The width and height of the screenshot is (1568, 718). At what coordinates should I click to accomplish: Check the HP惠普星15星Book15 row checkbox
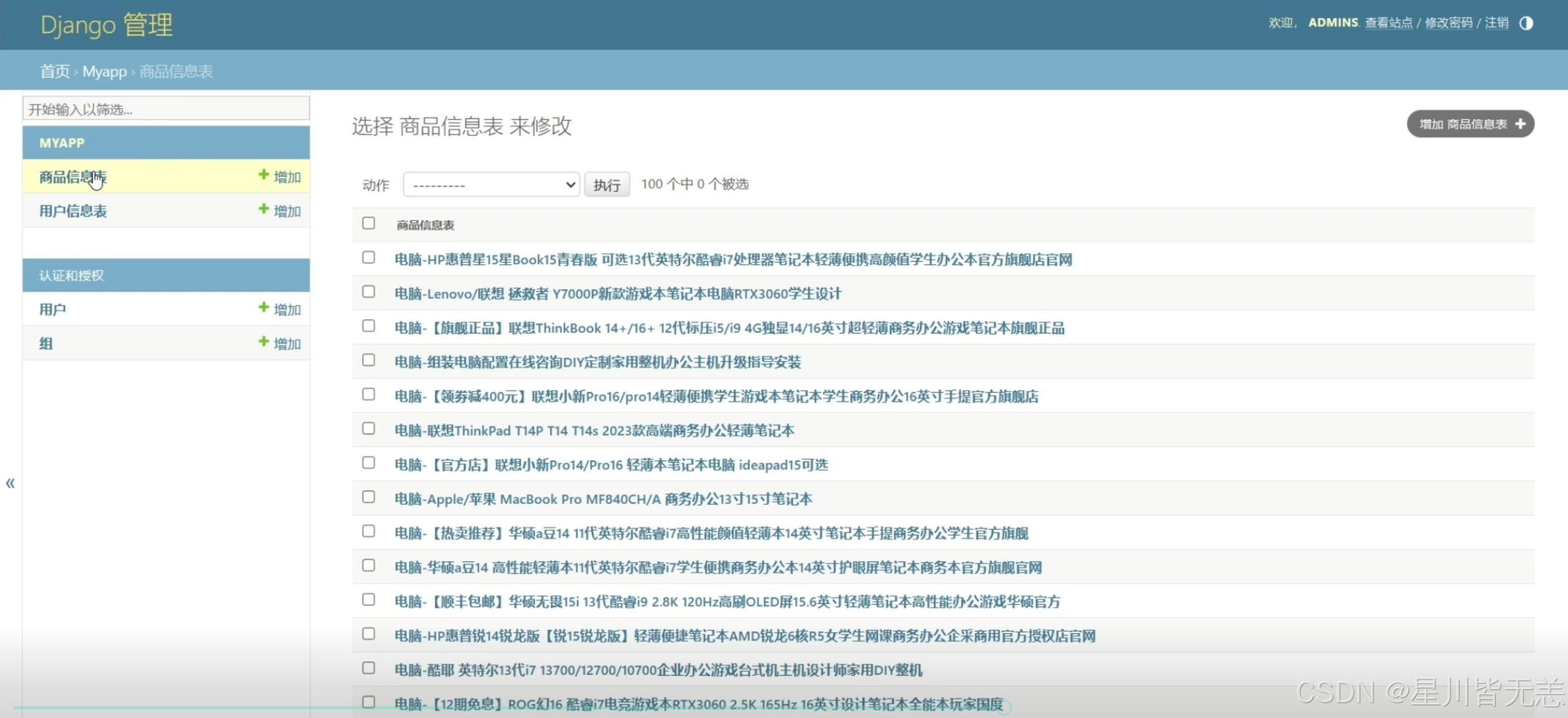[368, 257]
